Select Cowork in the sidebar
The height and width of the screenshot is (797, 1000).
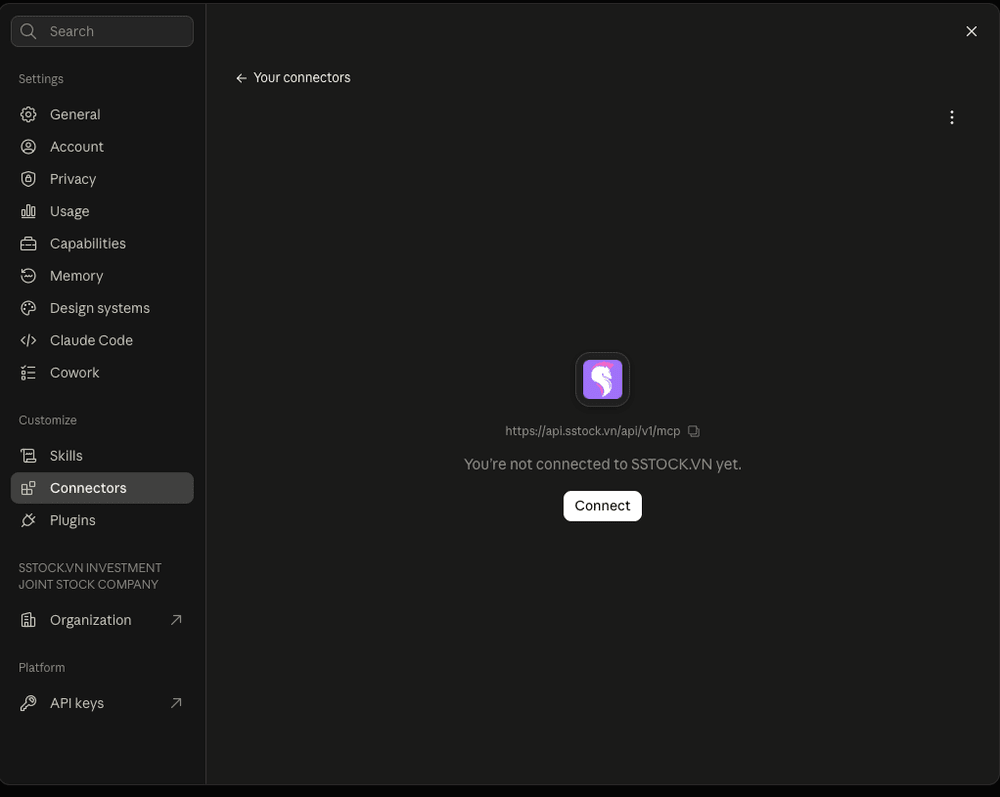[x=102, y=372]
